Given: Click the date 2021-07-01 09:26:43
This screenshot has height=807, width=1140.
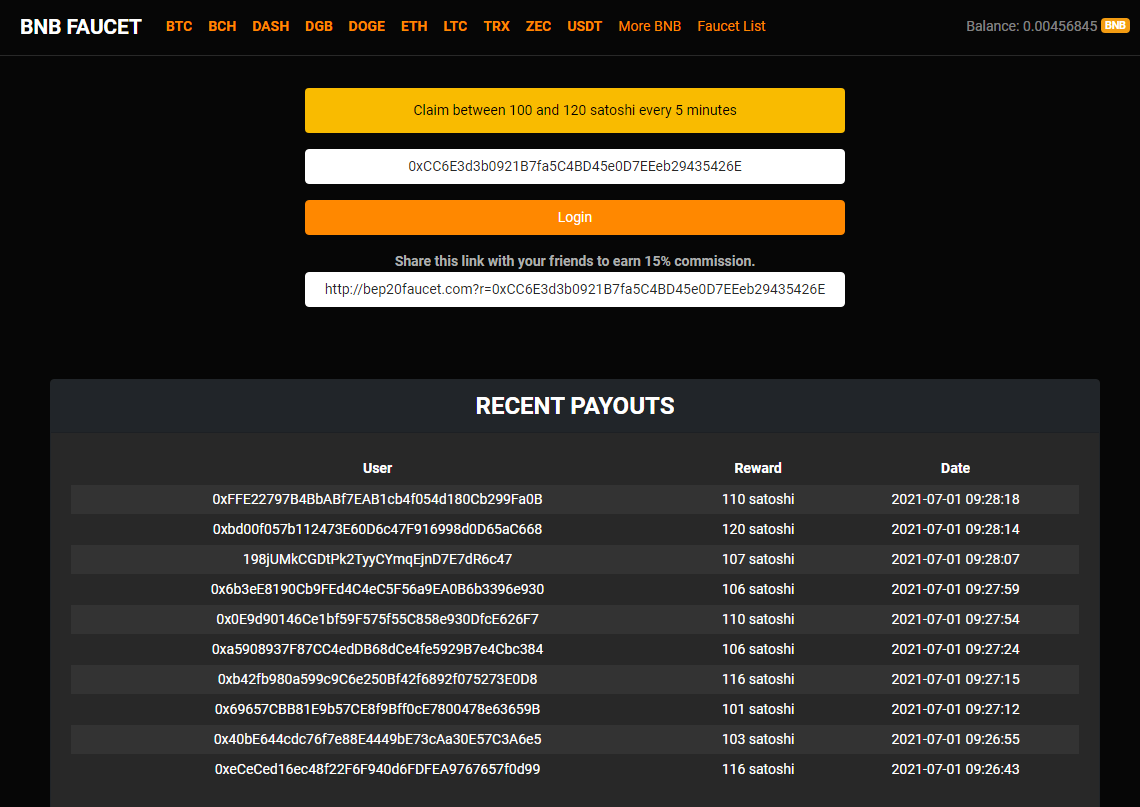Looking at the screenshot, I should pos(955,769).
